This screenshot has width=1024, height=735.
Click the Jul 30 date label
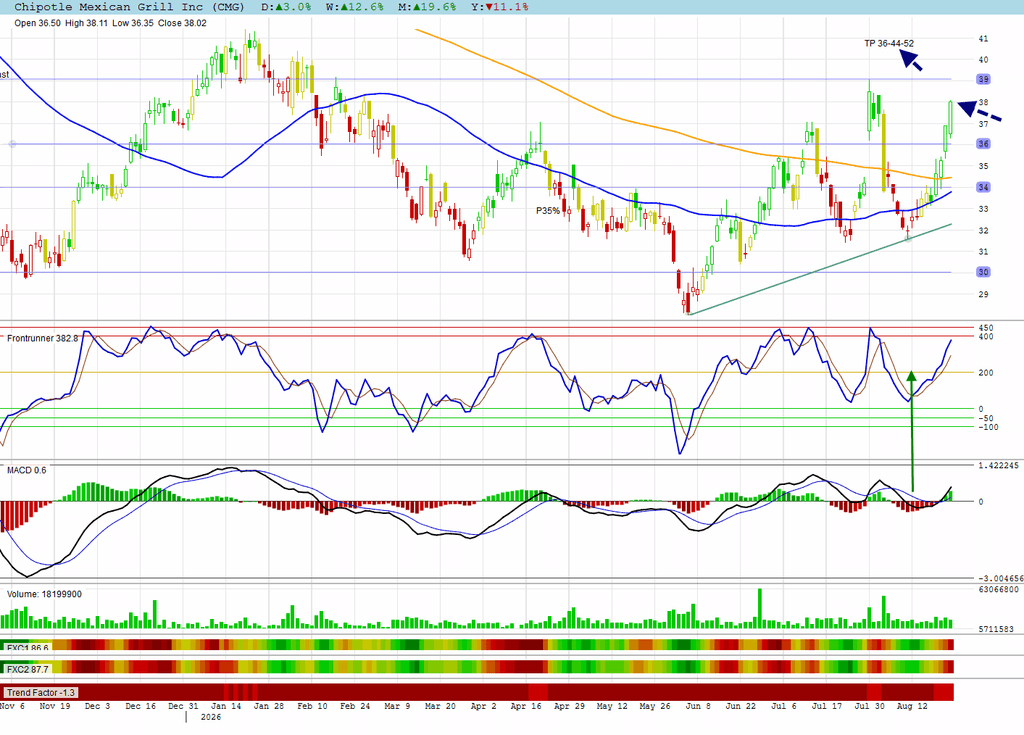pos(870,706)
